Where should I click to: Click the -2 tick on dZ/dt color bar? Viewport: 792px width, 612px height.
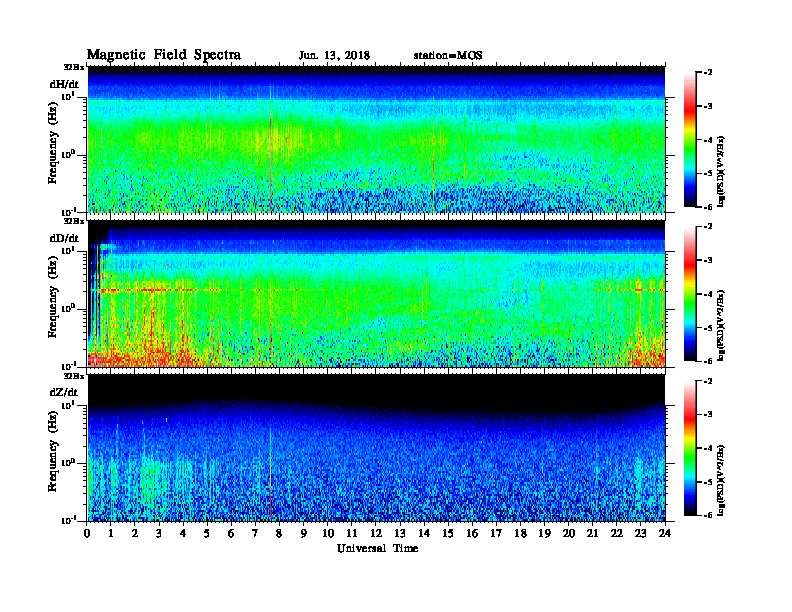coord(708,381)
